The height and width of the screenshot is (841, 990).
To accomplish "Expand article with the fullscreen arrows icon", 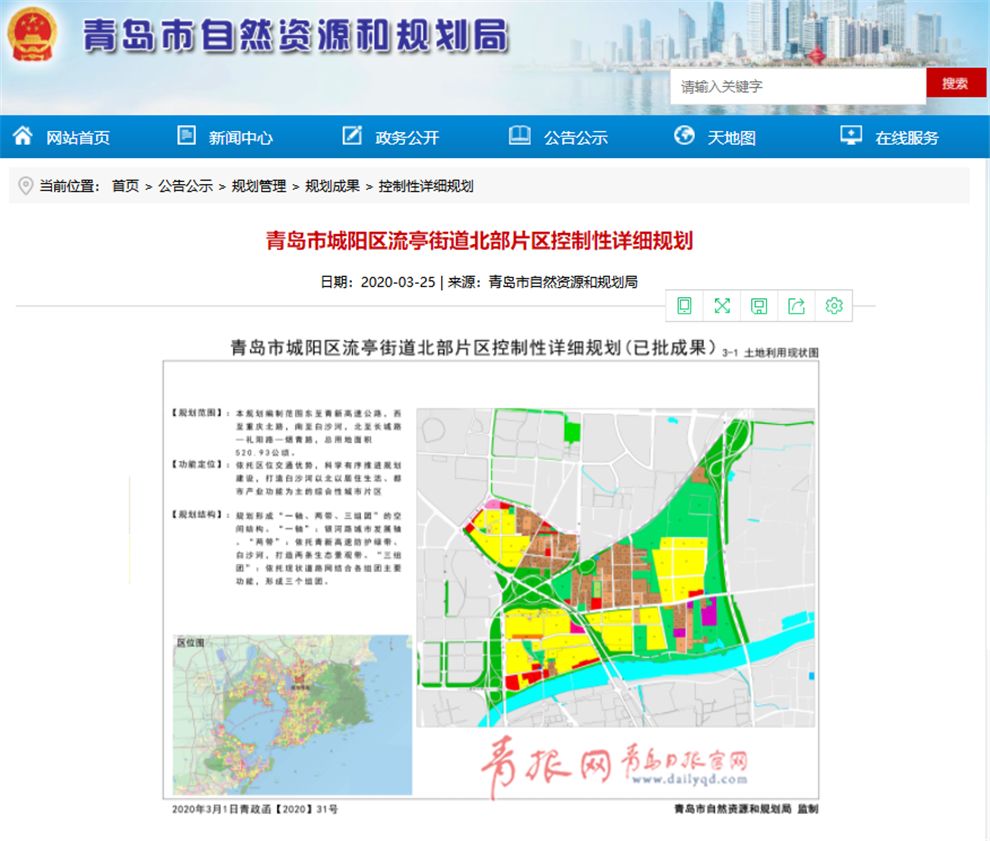I will click(x=722, y=306).
